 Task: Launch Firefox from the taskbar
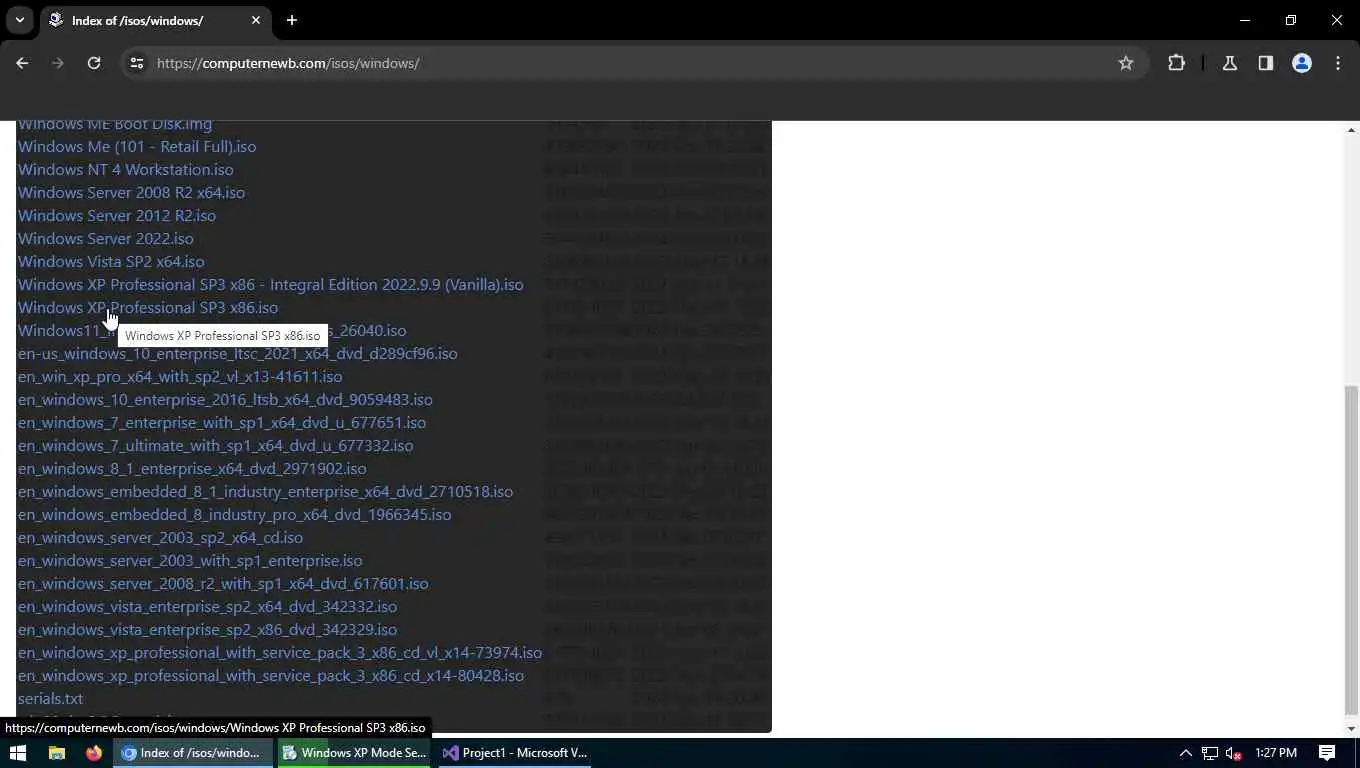click(x=94, y=753)
